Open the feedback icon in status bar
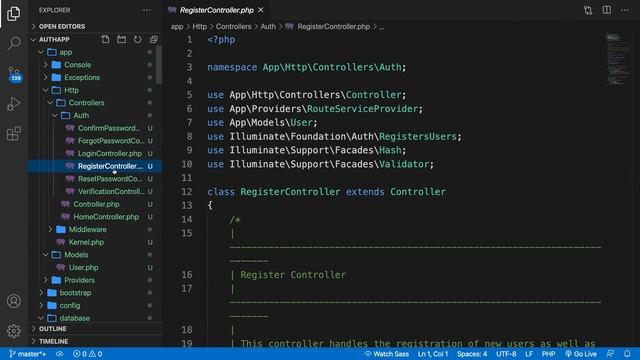The height and width of the screenshot is (360, 640). pyautogui.click(x=610, y=354)
